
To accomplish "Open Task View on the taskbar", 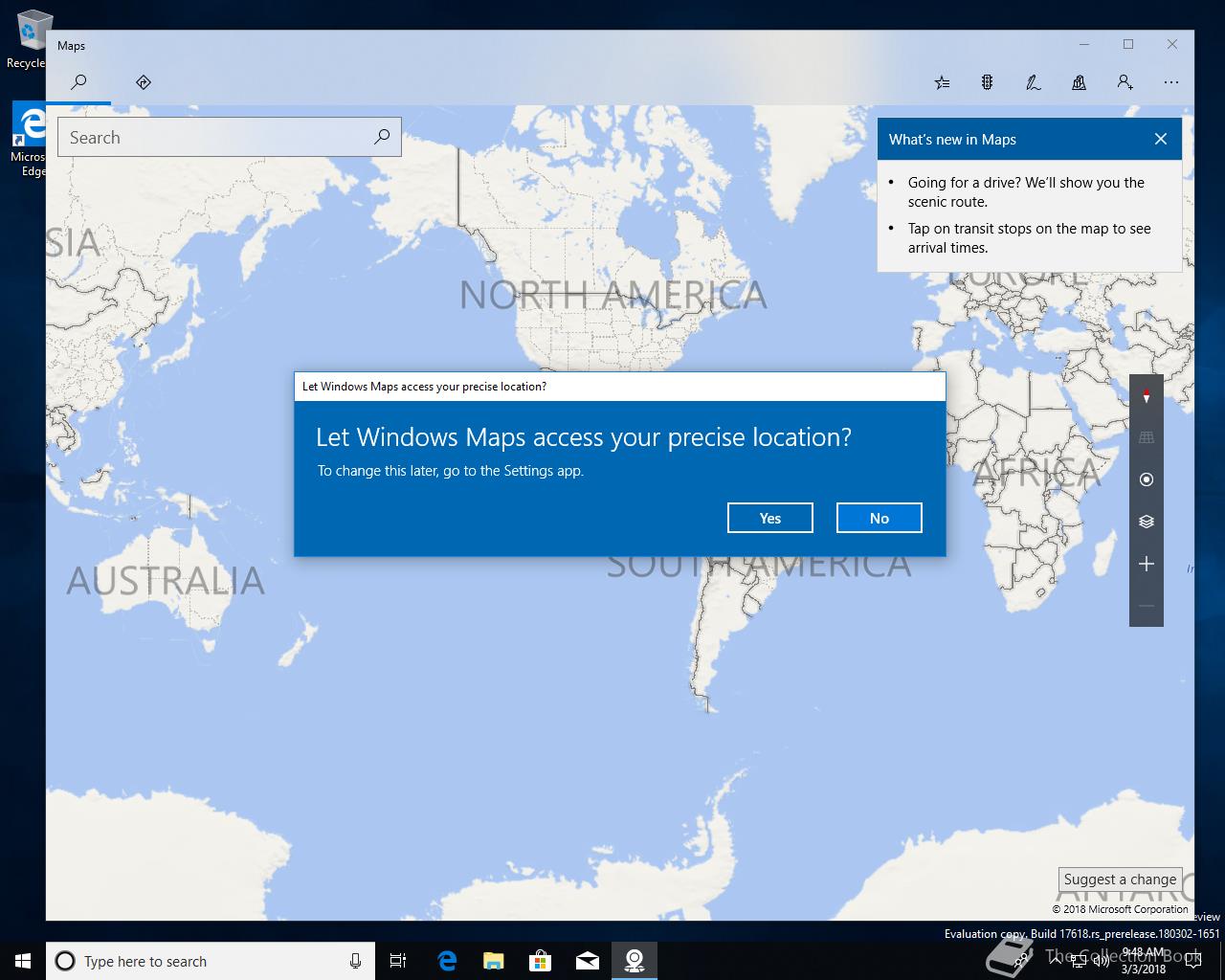I will coord(398,961).
